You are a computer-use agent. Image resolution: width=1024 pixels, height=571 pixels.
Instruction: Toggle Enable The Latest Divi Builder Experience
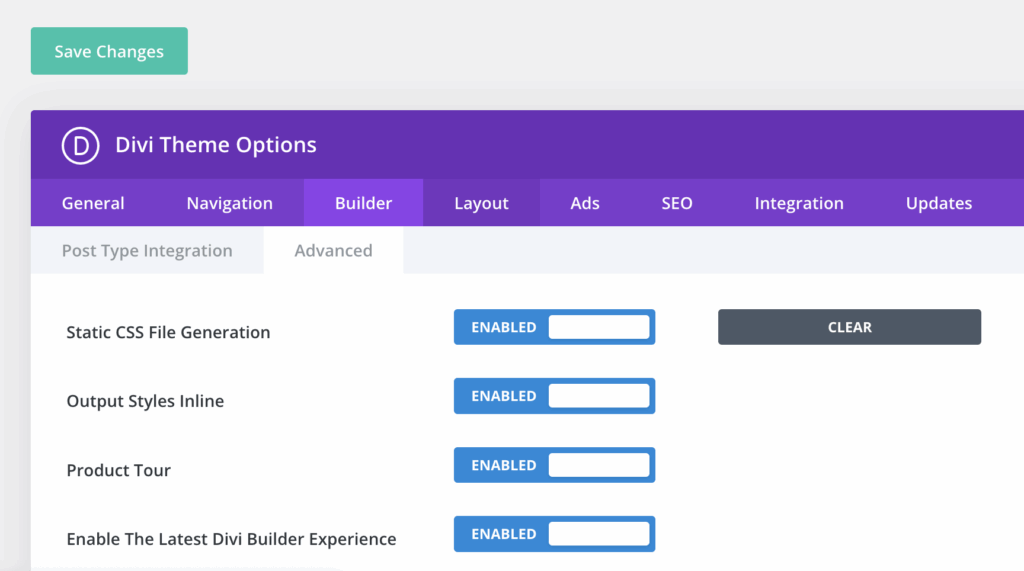pos(554,534)
